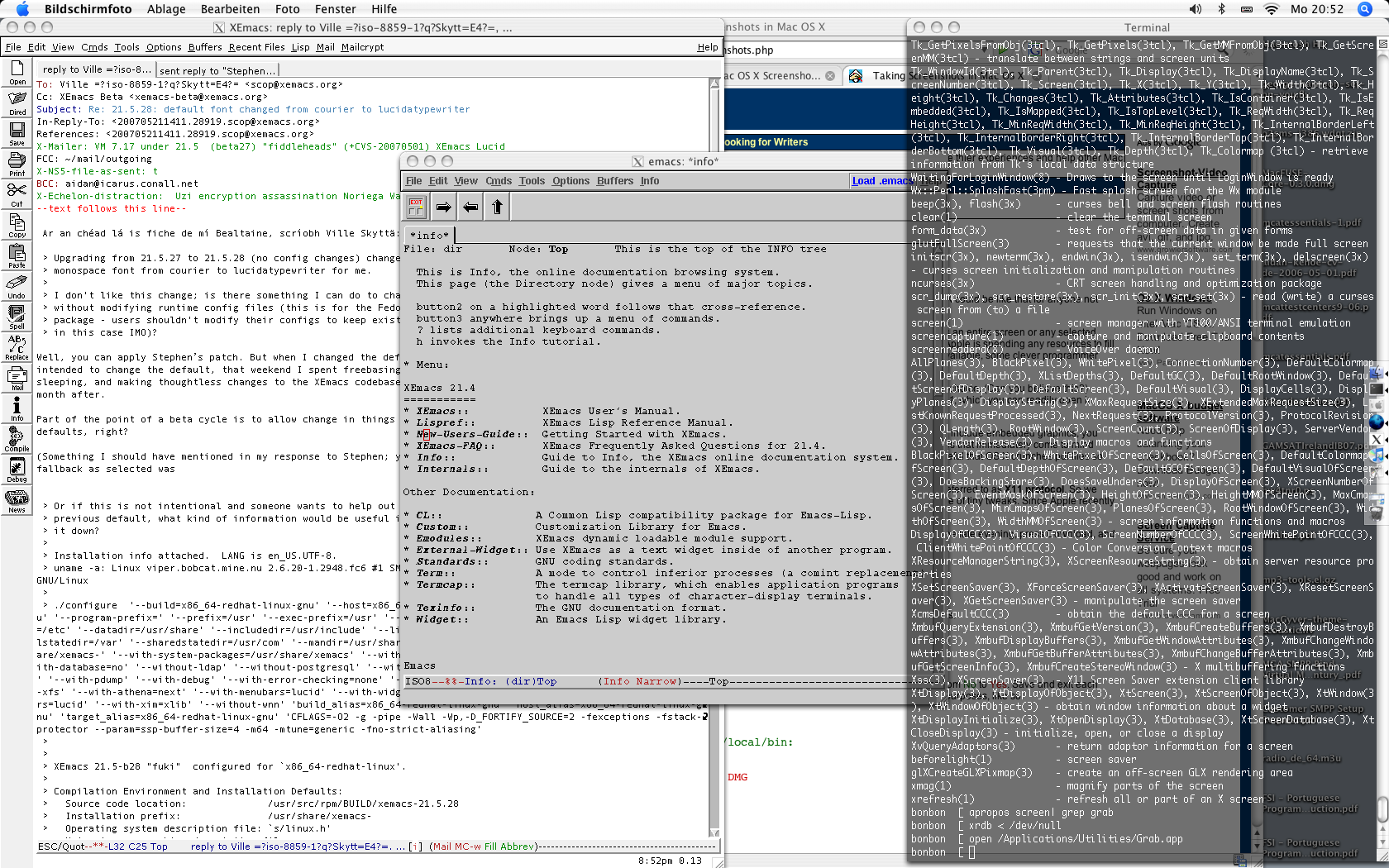
Task: Follow the Internals:: menu entry
Action: pyautogui.click(x=451, y=469)
